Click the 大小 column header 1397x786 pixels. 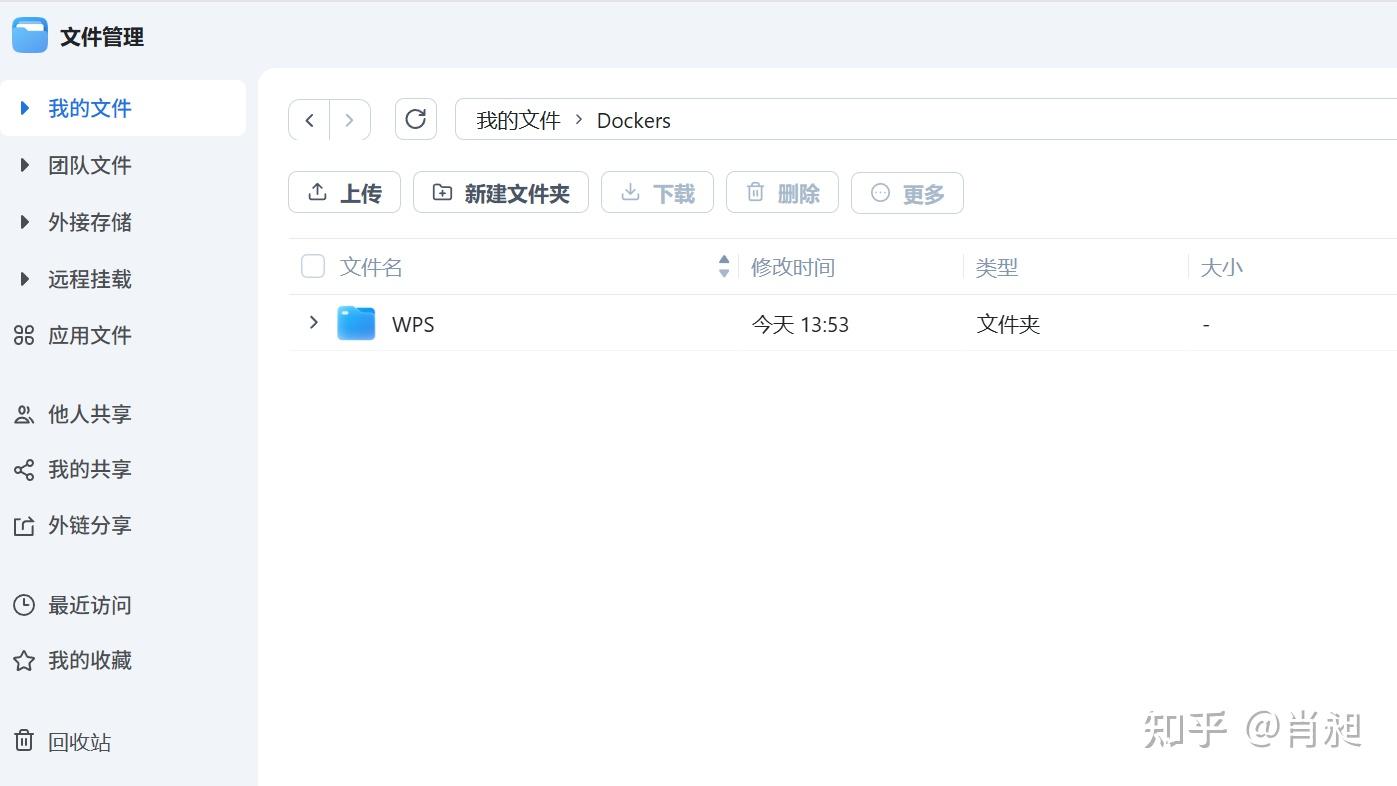1221,267
